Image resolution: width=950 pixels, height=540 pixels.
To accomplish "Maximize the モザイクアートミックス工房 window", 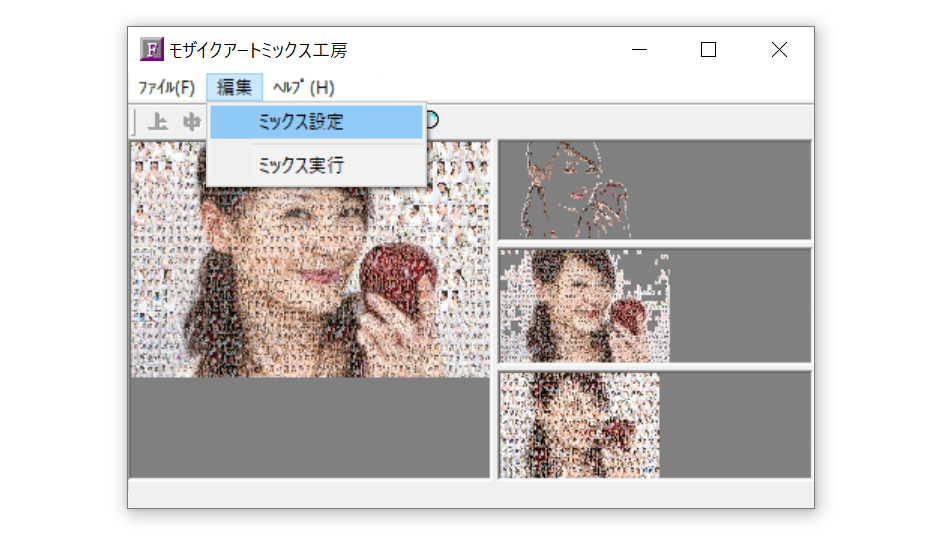I will tap(708, 50).
